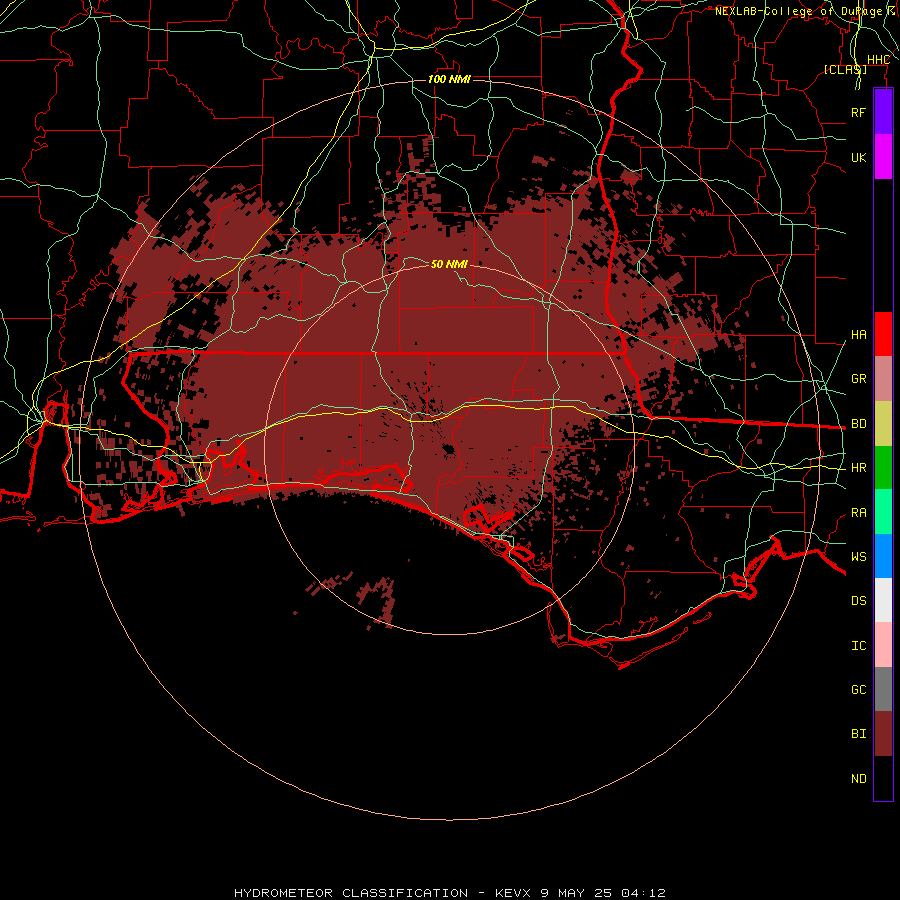This screenshot has height=900, width=900.
Task: Click the HA red legend swatch
Action: point(883,334)
